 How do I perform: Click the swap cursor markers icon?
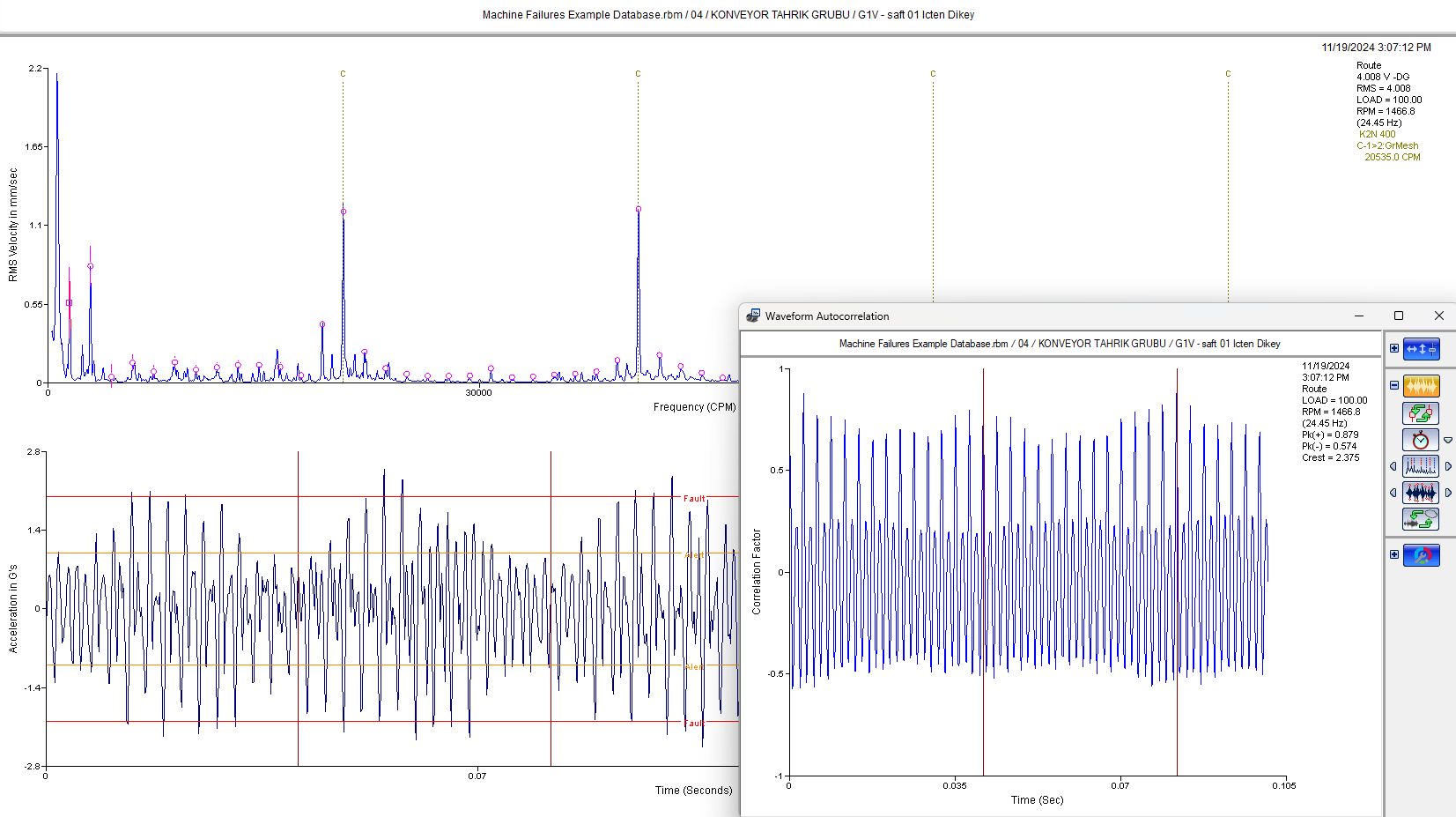1421,412
